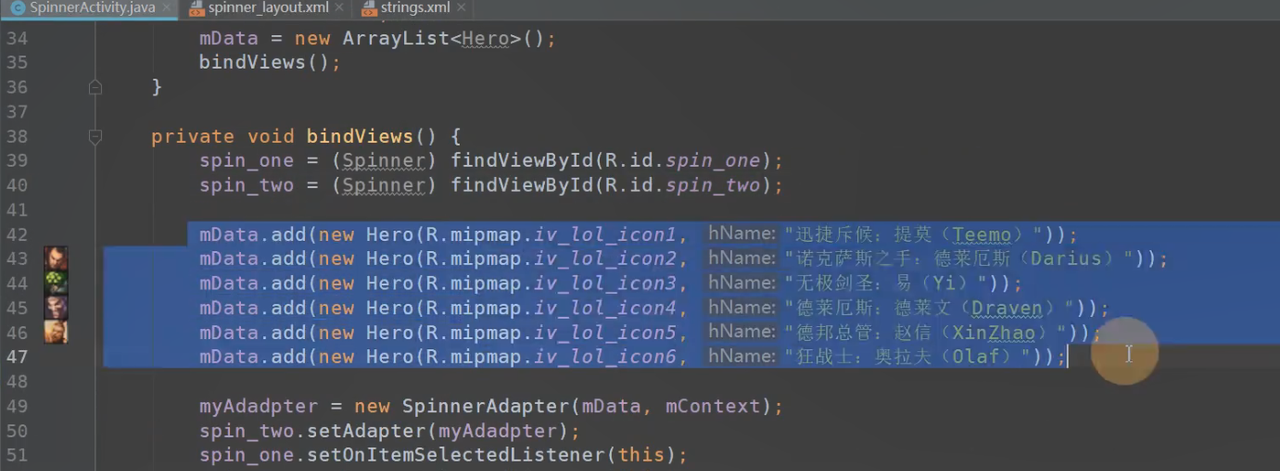Click 'private' keyword on line 38
The height and width of the screenshot is (471, 1280).
(x=193, y=136)
